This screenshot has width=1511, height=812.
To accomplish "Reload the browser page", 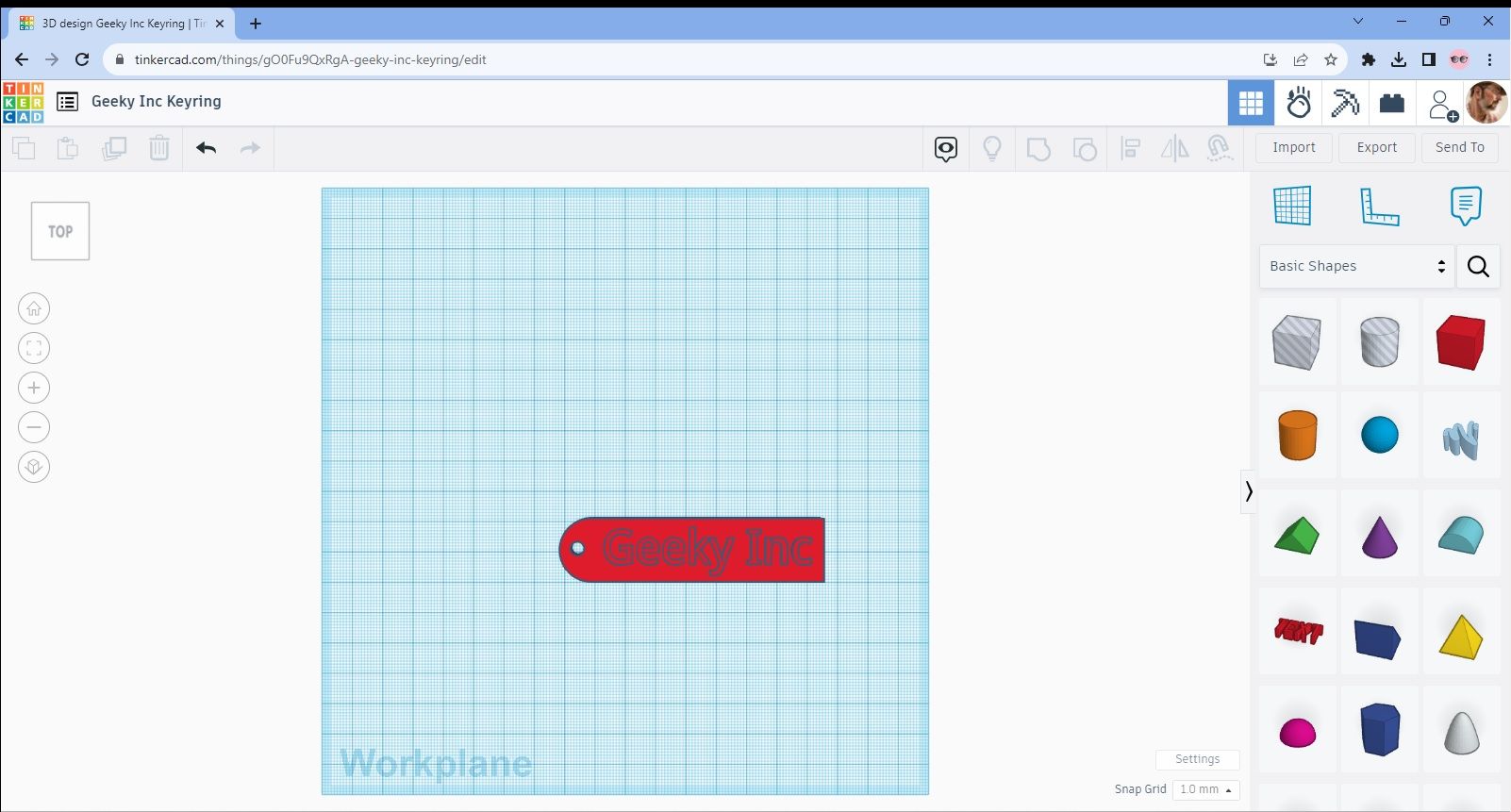I will [x=82, y=59].
